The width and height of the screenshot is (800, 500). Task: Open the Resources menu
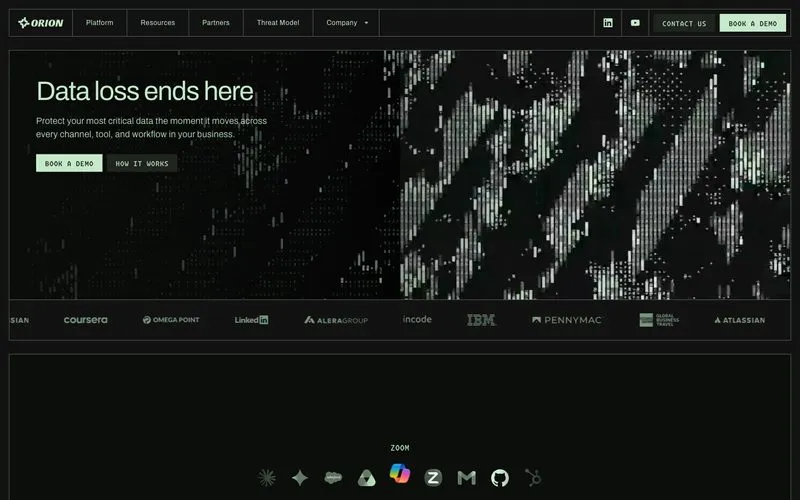pos(158,23)
